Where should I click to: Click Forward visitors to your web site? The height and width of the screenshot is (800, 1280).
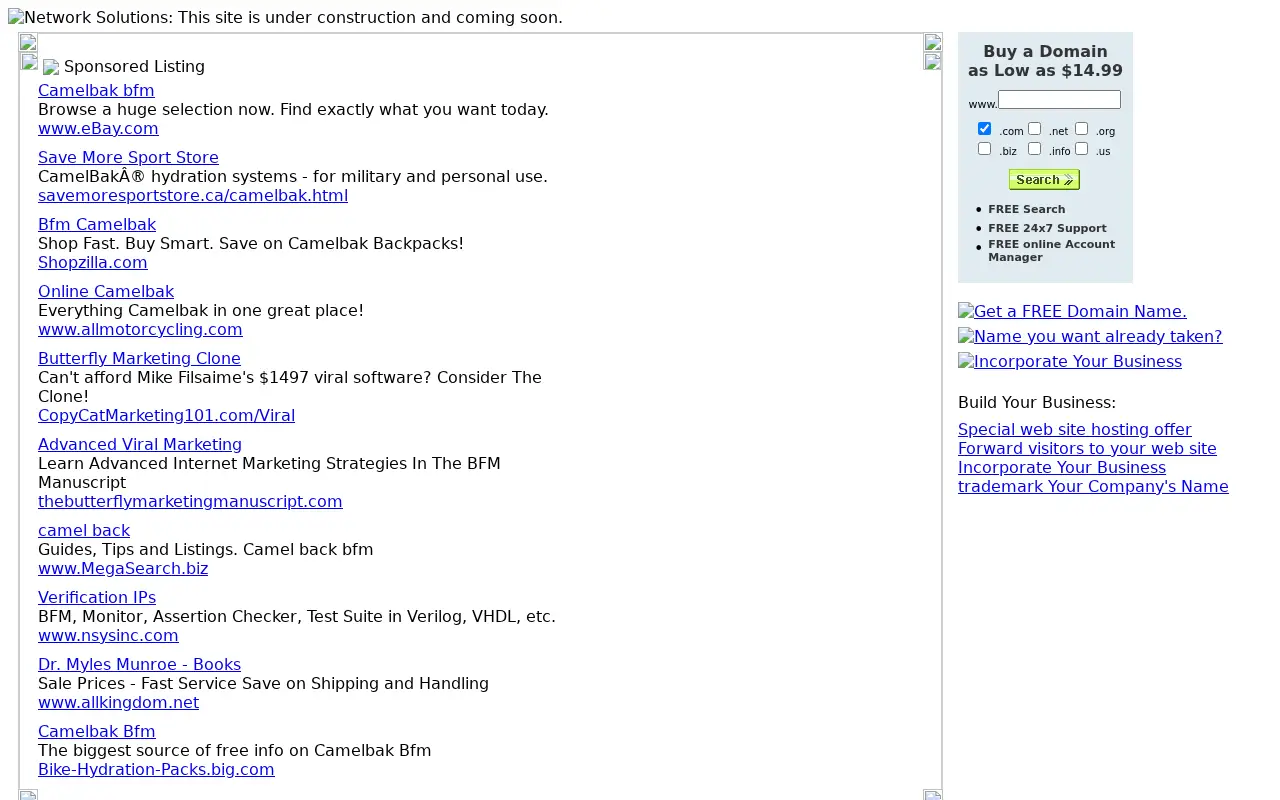(1087, 449)
